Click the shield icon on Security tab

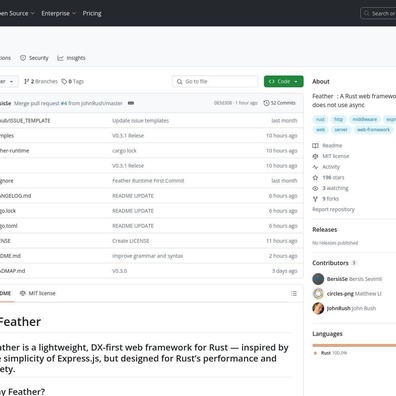point(23,58)
